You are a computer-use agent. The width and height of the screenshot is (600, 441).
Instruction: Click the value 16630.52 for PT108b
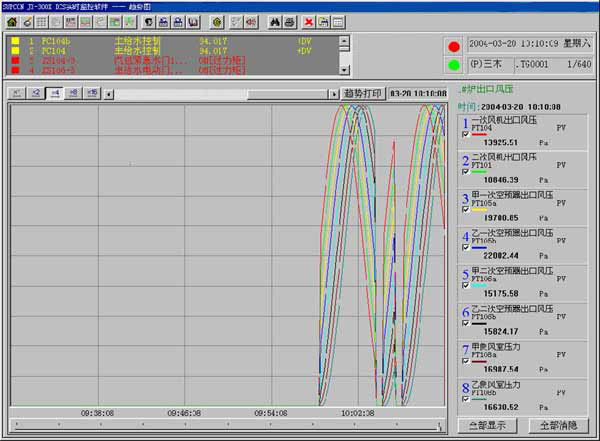pos(501,407)
